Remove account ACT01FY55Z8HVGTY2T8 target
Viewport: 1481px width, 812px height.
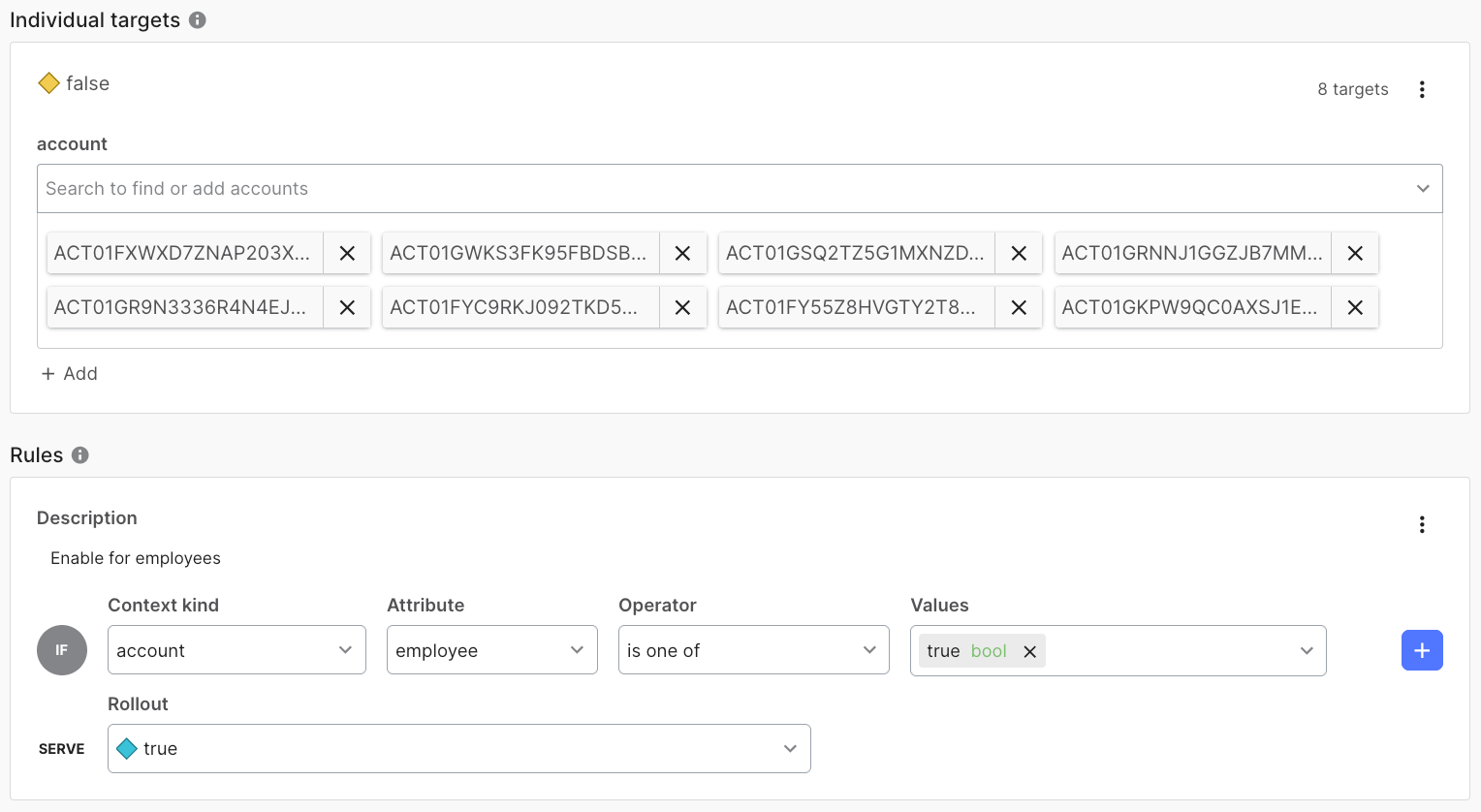pyautogui.click(x=1019, y=307)
